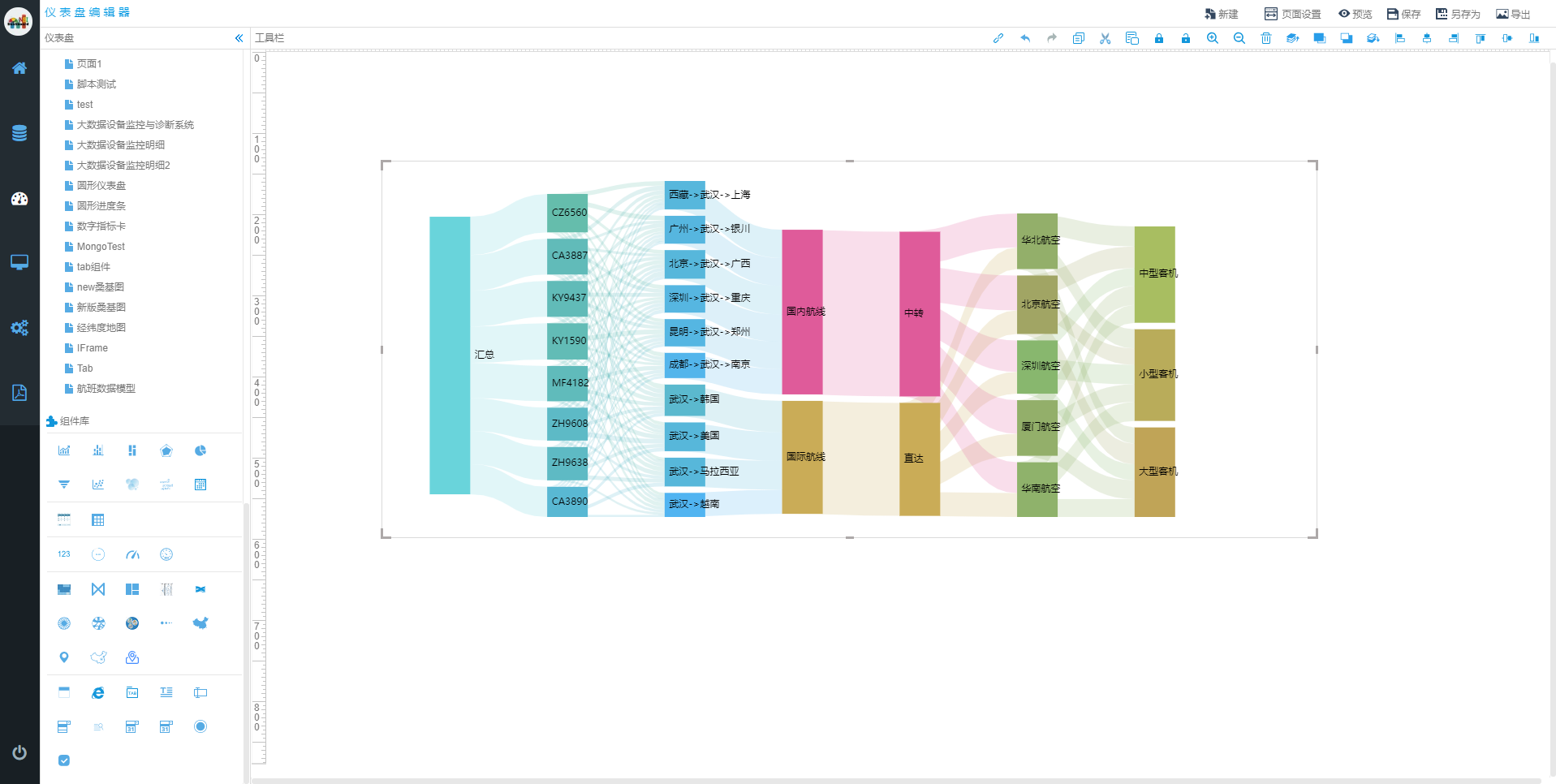
Task: Add a calendar chart component
Action: click(200, 485)
